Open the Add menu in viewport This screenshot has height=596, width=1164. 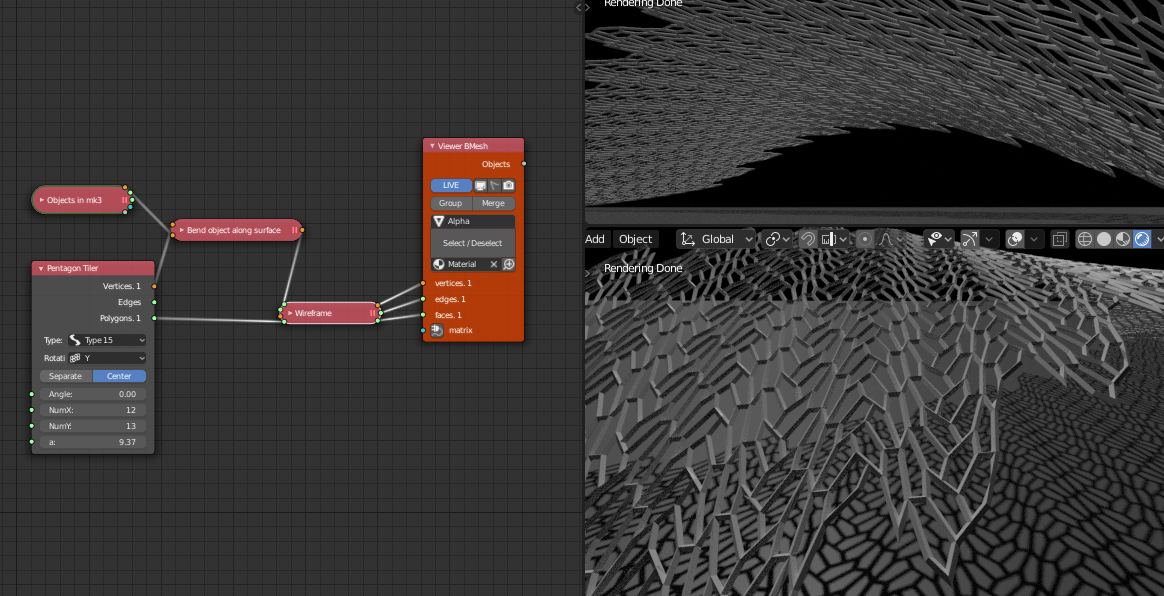[x=595, y=239]
